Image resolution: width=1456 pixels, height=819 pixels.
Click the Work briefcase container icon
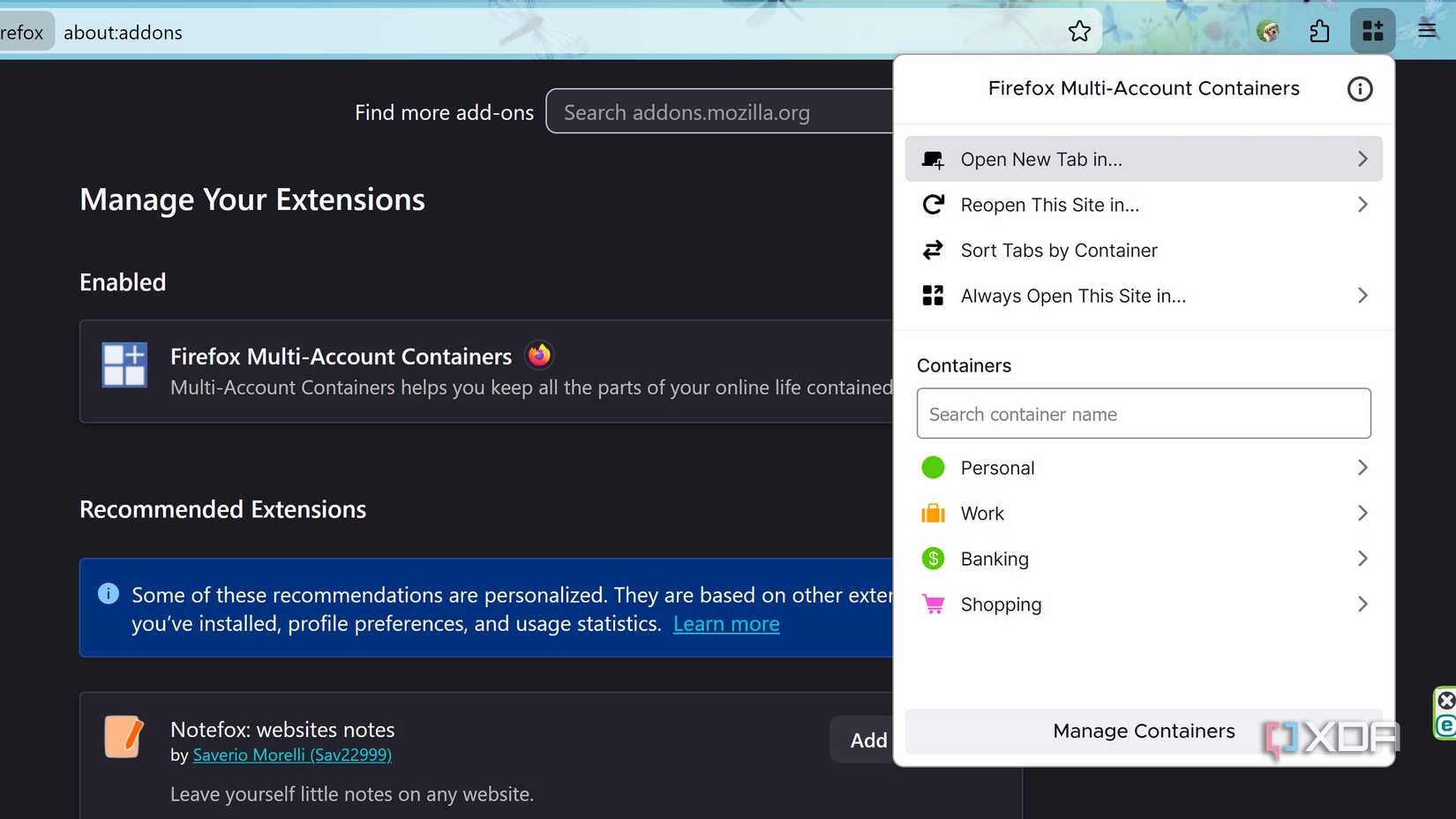[933, 513]
